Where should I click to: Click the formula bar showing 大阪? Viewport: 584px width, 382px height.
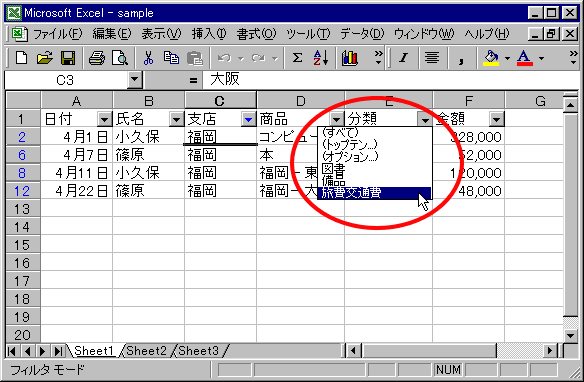tap(391, 80)
